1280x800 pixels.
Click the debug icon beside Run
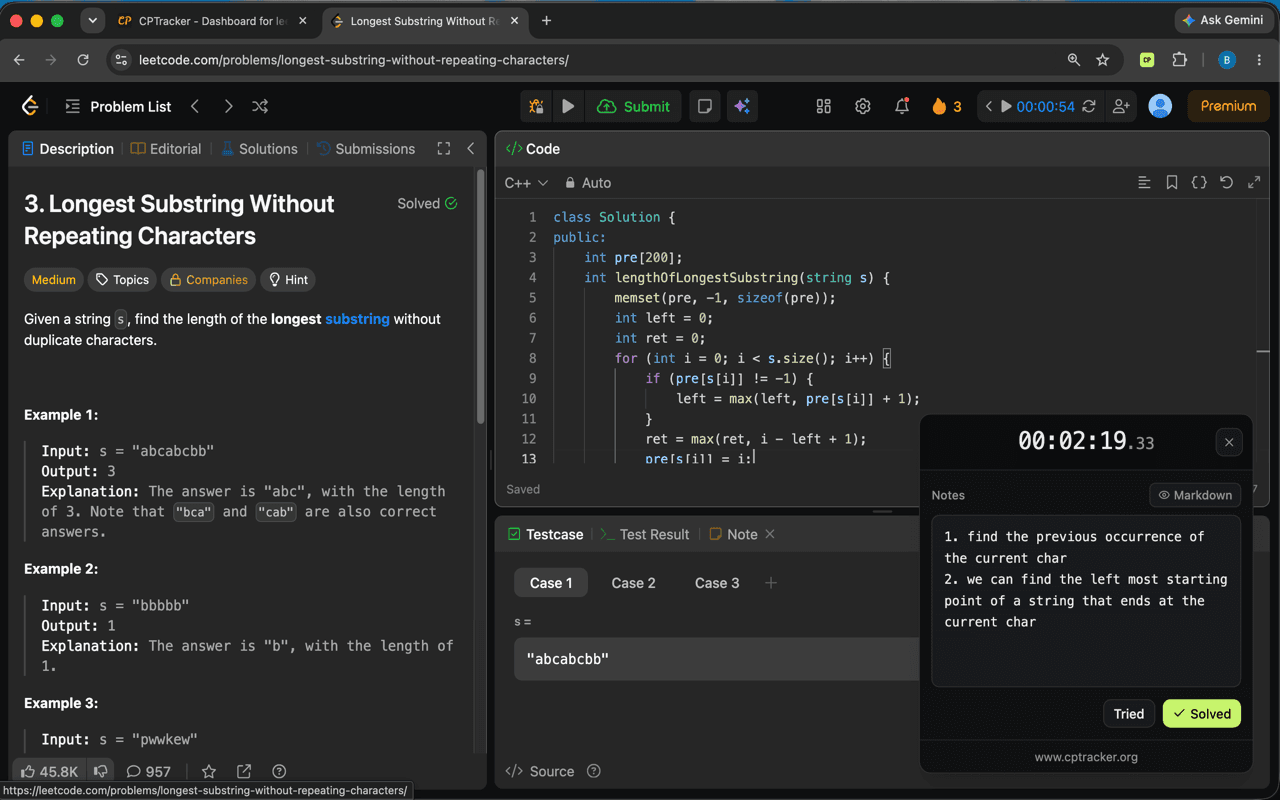(536, 106)
